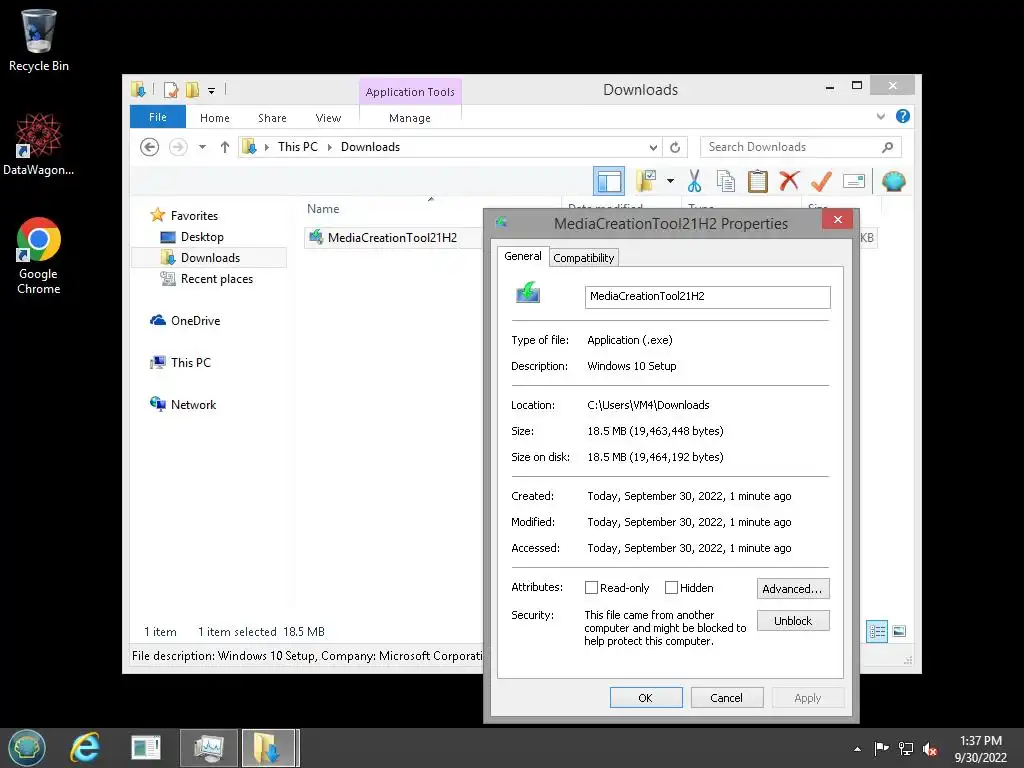The height and width of the screenshot is (768, 1024).
Task: Click the Start button on the taskbar
Action: [27, 748]
